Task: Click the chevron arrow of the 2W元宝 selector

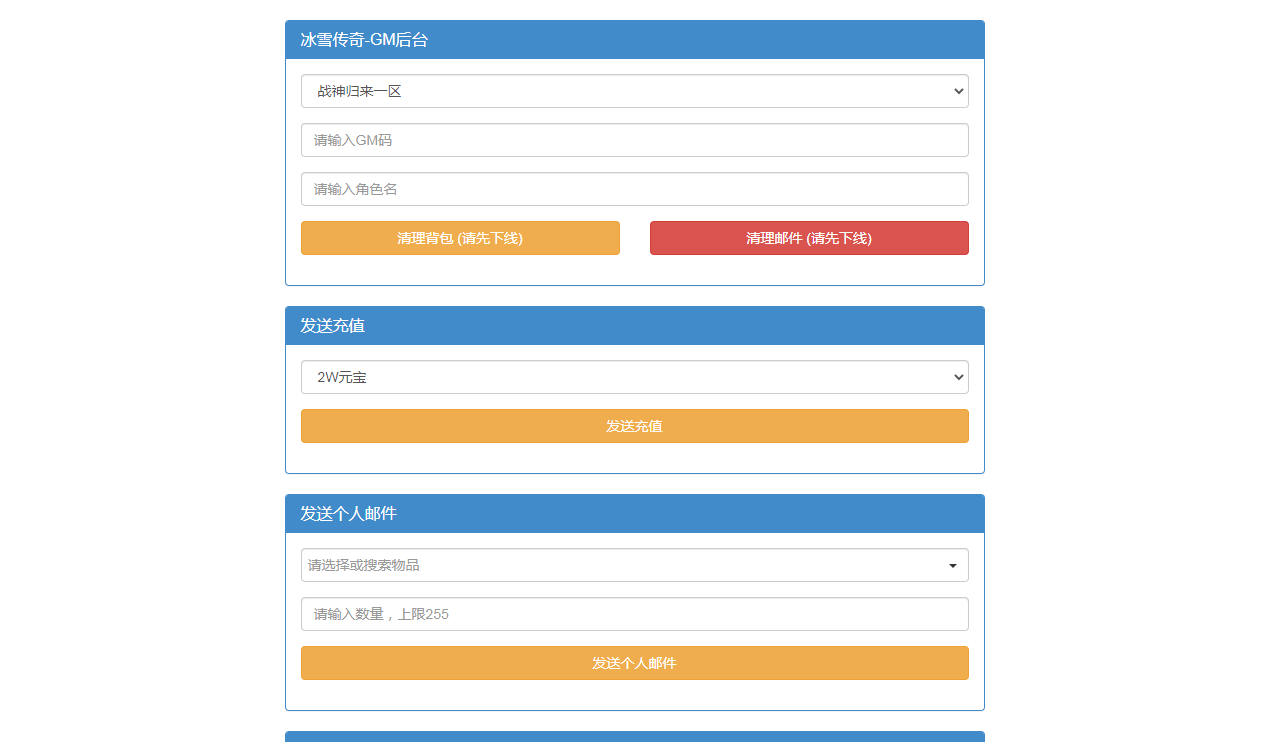Action: coord(959,377)
